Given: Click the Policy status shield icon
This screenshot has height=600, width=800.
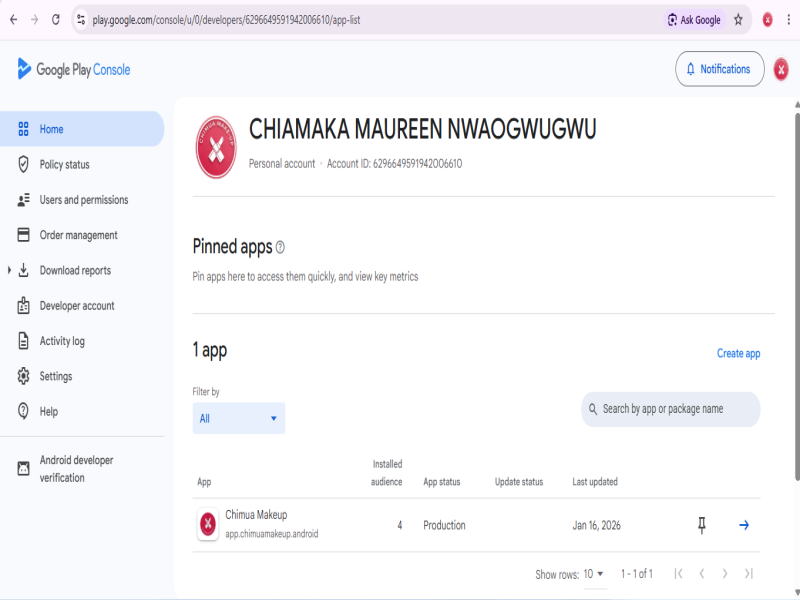Looking at the screenshot, I should [23, 164].
